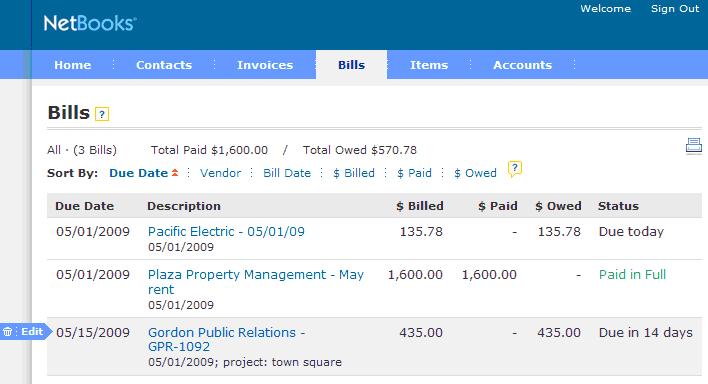Click the 435.00 billed amount
The image size is (708, 384).
pos(421,333)
